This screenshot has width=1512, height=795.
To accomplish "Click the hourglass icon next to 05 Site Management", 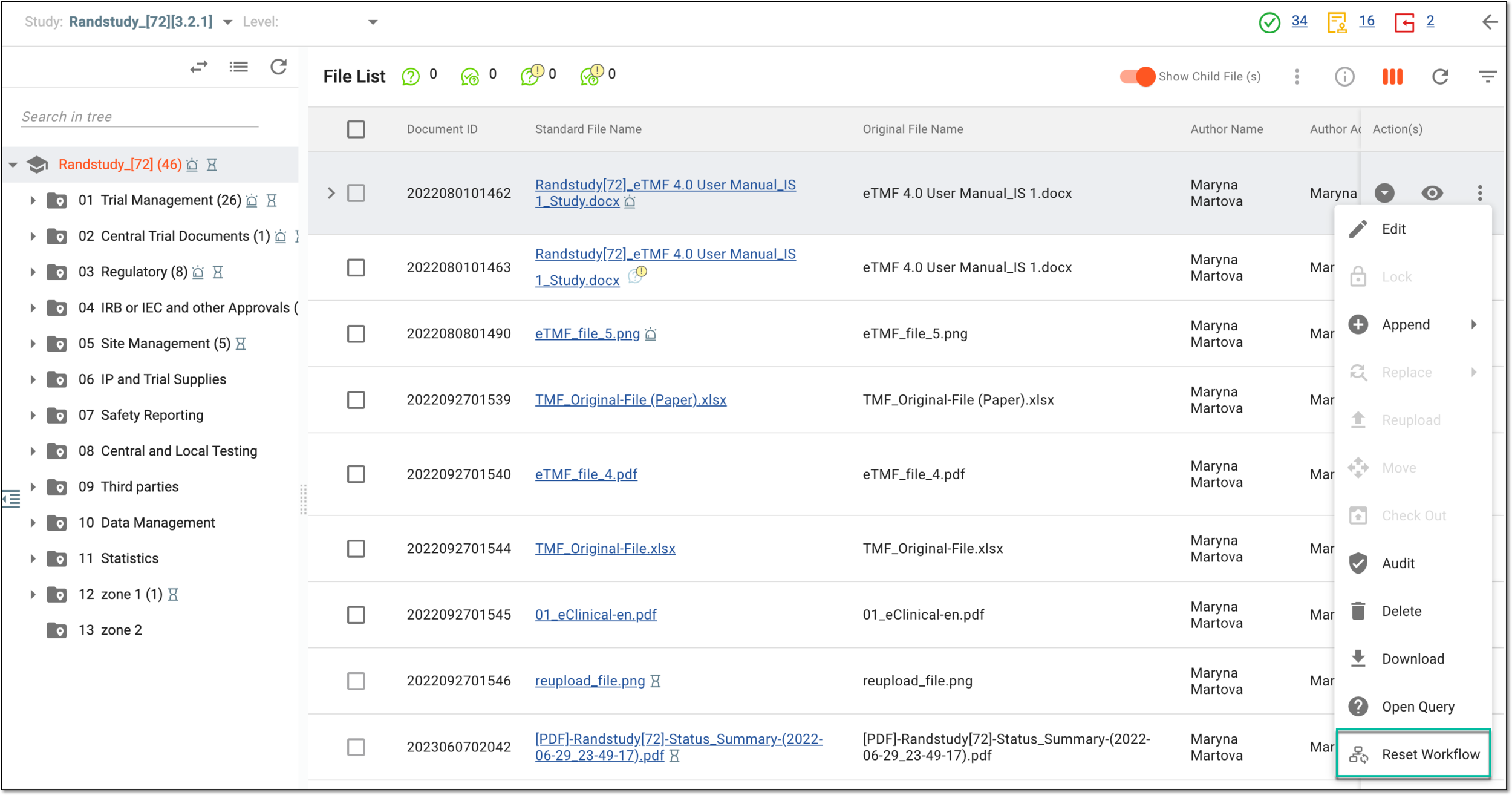I will pyautogui.click(x=241, y=344).
